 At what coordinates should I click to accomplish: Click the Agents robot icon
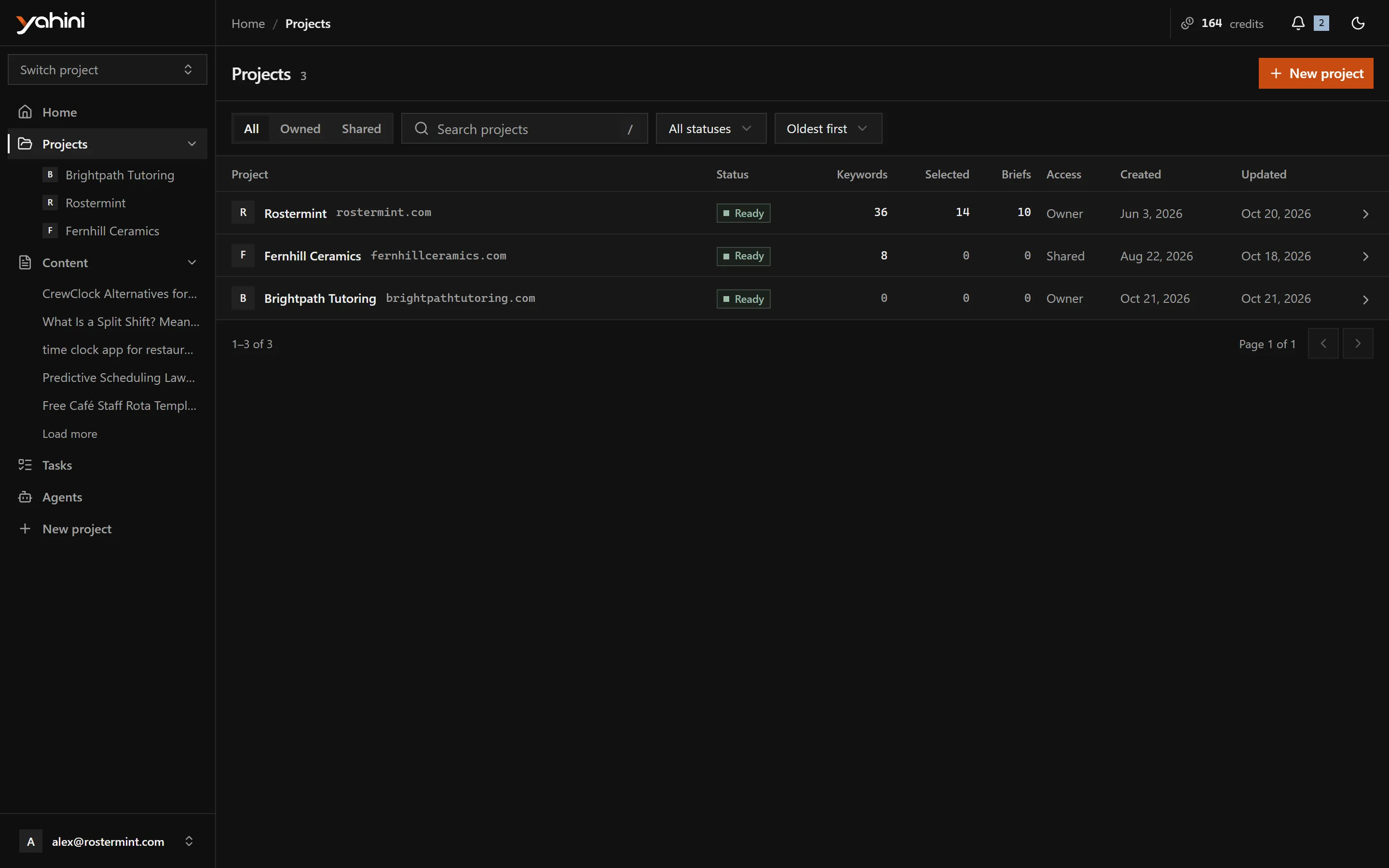point(25,497)
